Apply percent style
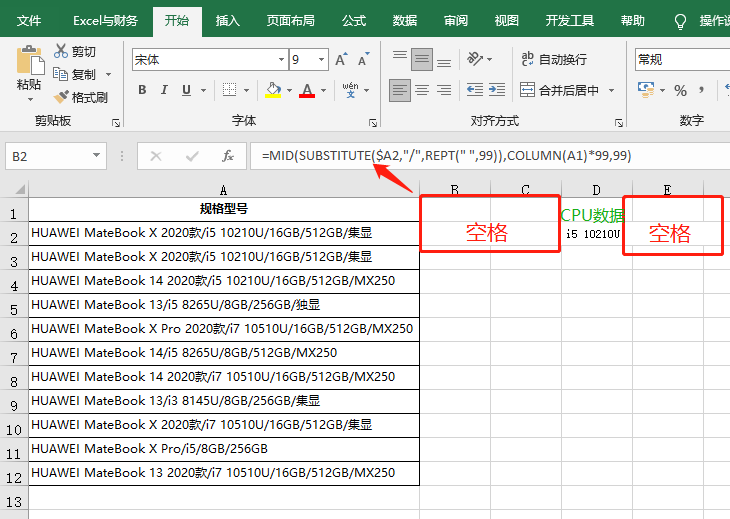Screen dimensions: 730x519 coord(680,90)
